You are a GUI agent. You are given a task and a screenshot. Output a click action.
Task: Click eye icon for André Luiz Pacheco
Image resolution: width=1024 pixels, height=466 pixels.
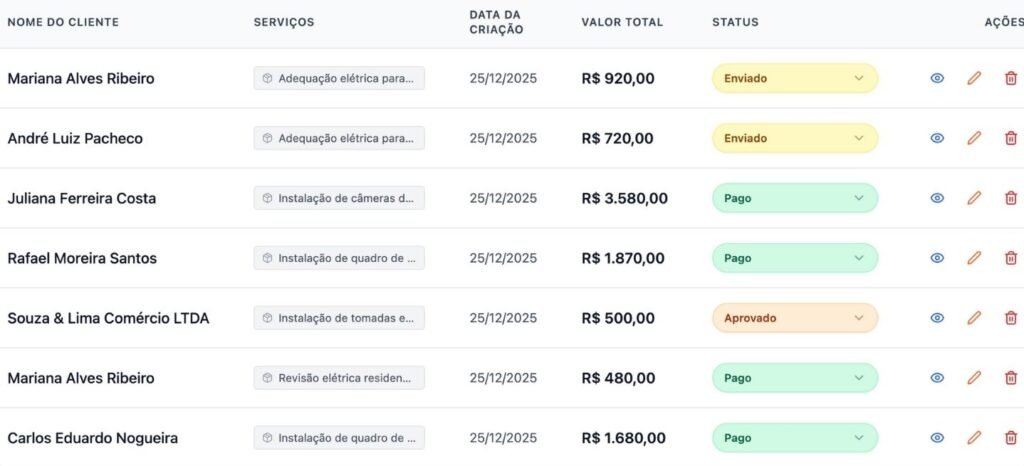click(x=937, y=138)
